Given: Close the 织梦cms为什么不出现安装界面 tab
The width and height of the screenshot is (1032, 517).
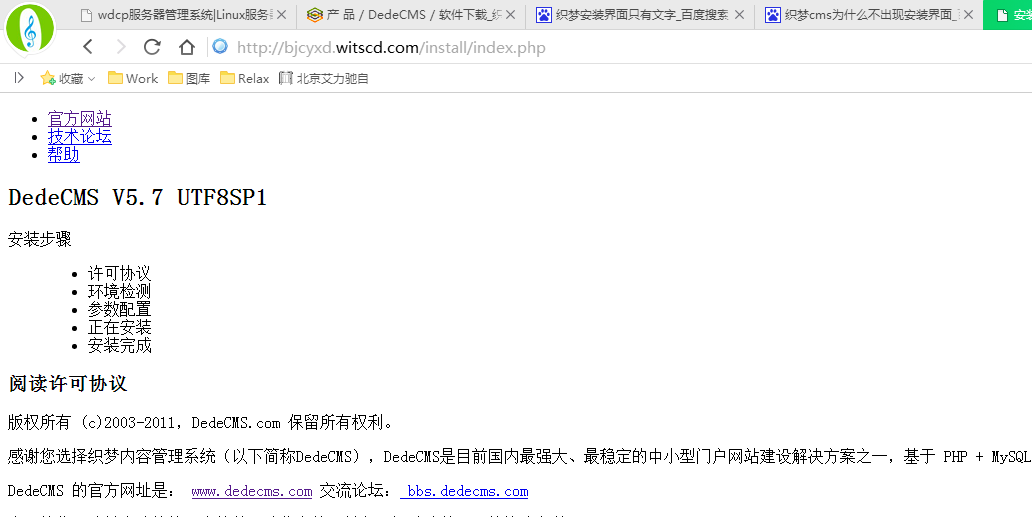Looking at the screenshot, I should (x=968, y=14).
